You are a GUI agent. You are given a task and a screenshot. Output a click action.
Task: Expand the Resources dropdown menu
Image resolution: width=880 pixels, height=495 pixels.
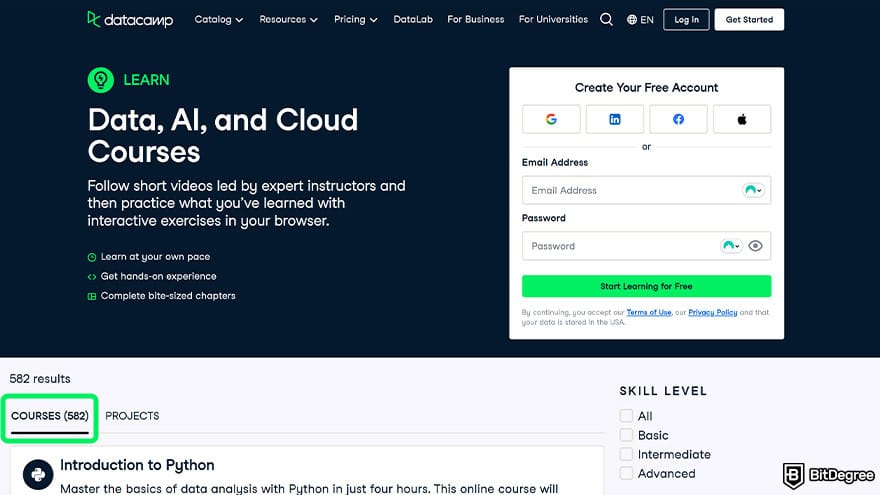pos(288,20)
